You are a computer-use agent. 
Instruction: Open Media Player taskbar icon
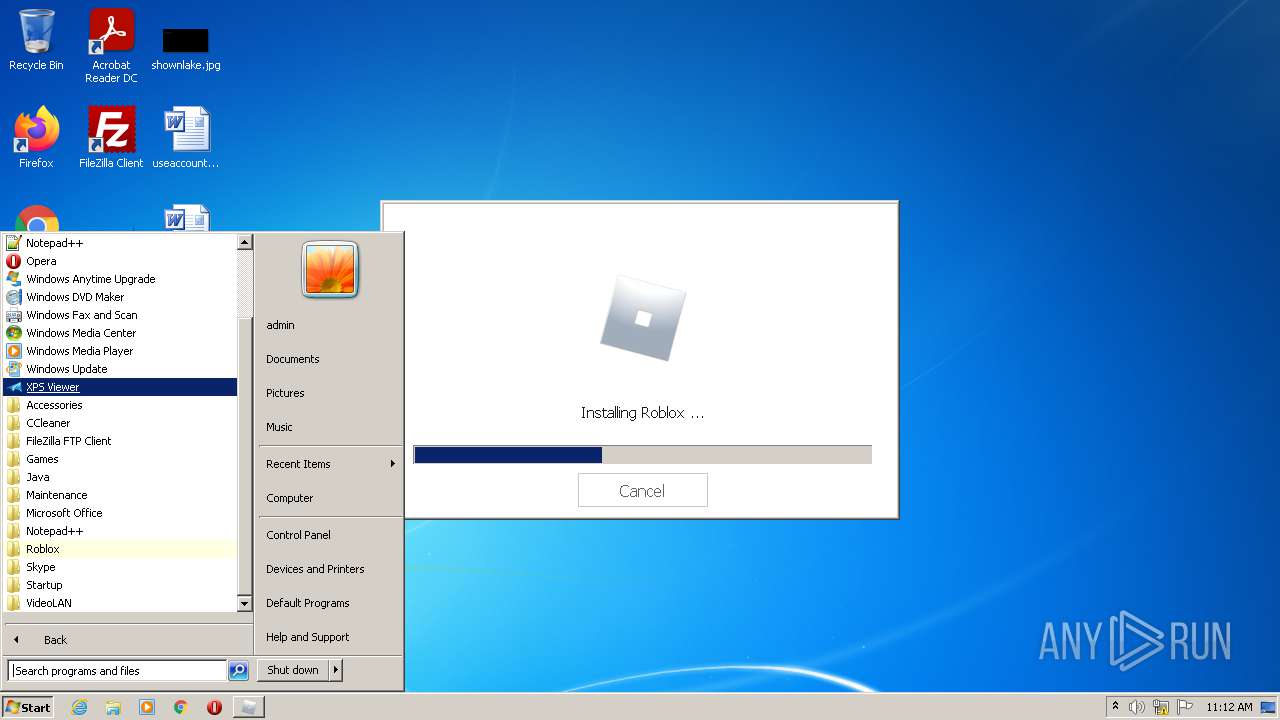tap(147, 707)
